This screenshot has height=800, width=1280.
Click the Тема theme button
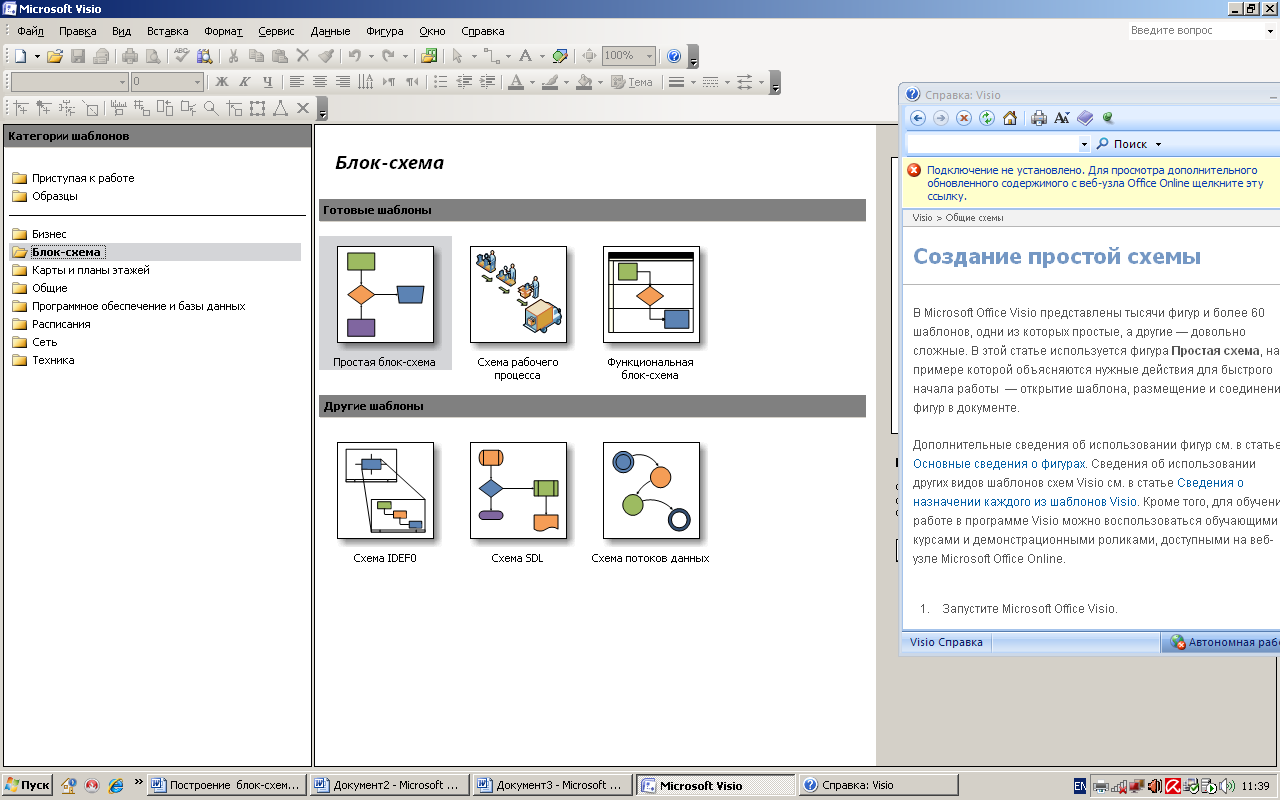631,82
